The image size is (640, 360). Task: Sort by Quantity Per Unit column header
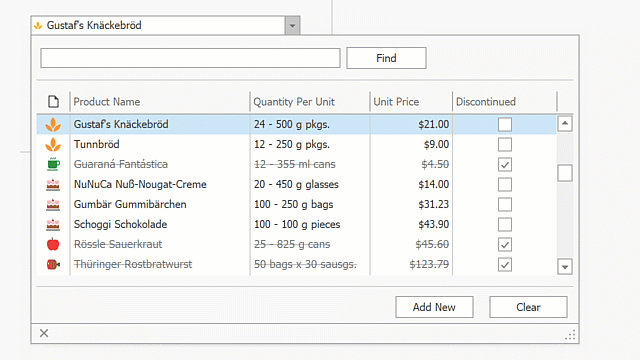(310, 102)
